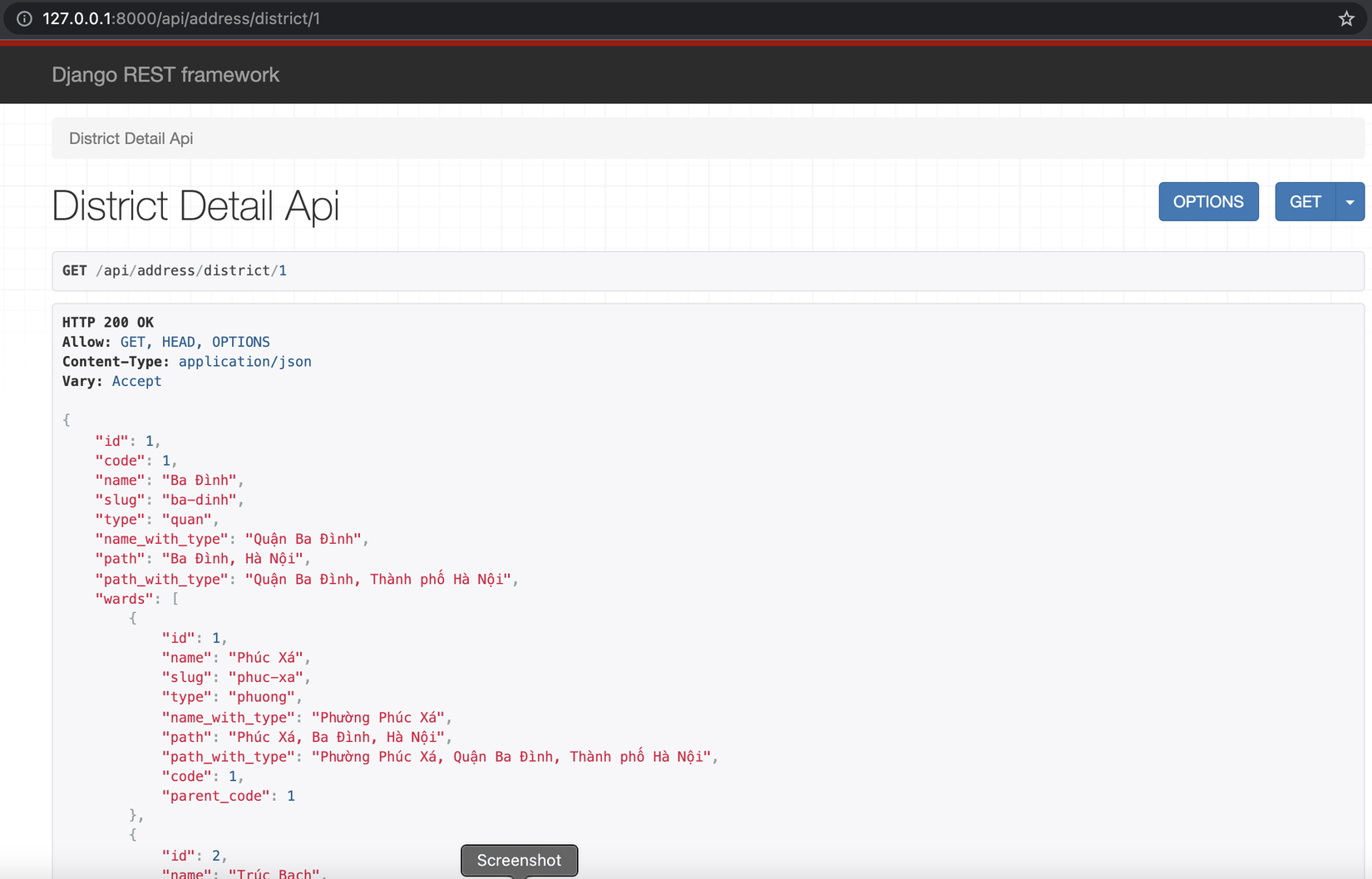Click the HTTP 200 OK status line
Image resolution: width=1372 pixels, height=879 pixels.
click(108, 323)
